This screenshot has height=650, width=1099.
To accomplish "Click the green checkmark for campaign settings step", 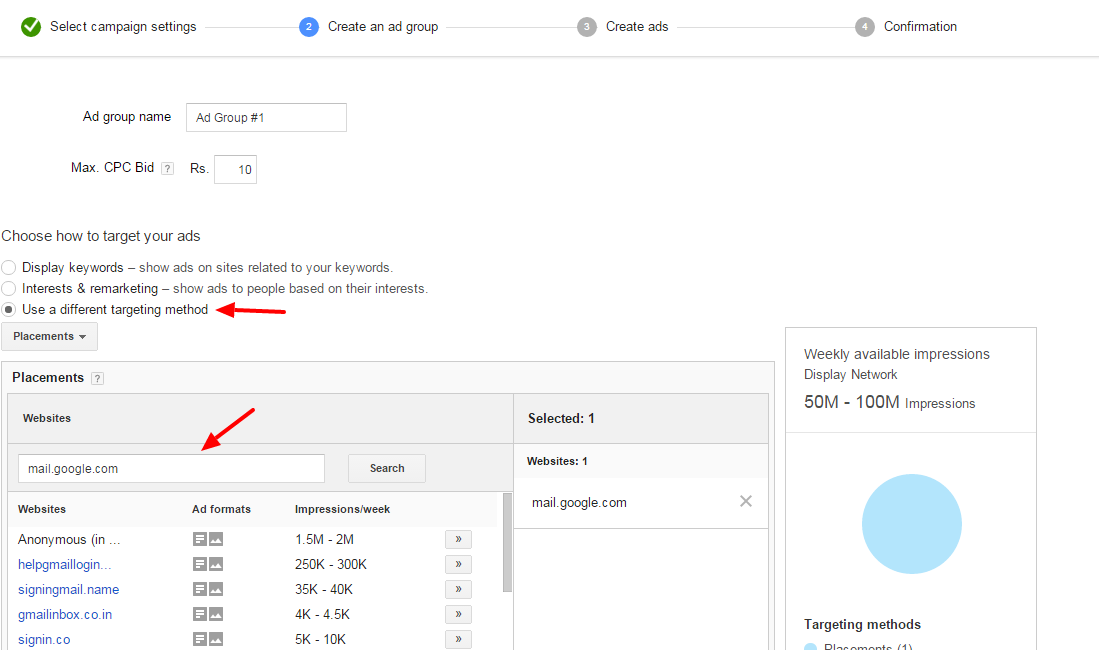I will pos(31,27).
